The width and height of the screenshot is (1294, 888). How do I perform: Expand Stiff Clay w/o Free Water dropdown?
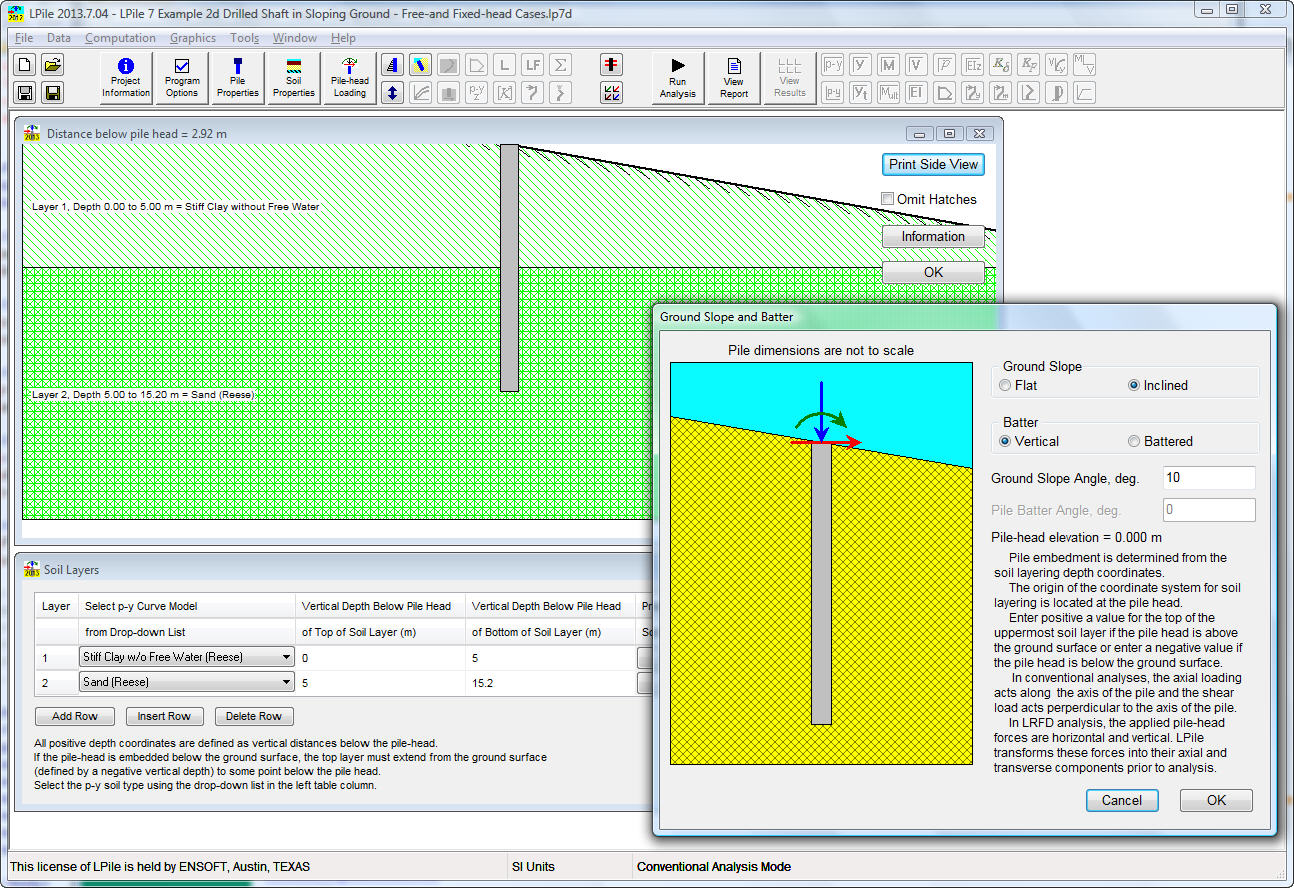287,657
